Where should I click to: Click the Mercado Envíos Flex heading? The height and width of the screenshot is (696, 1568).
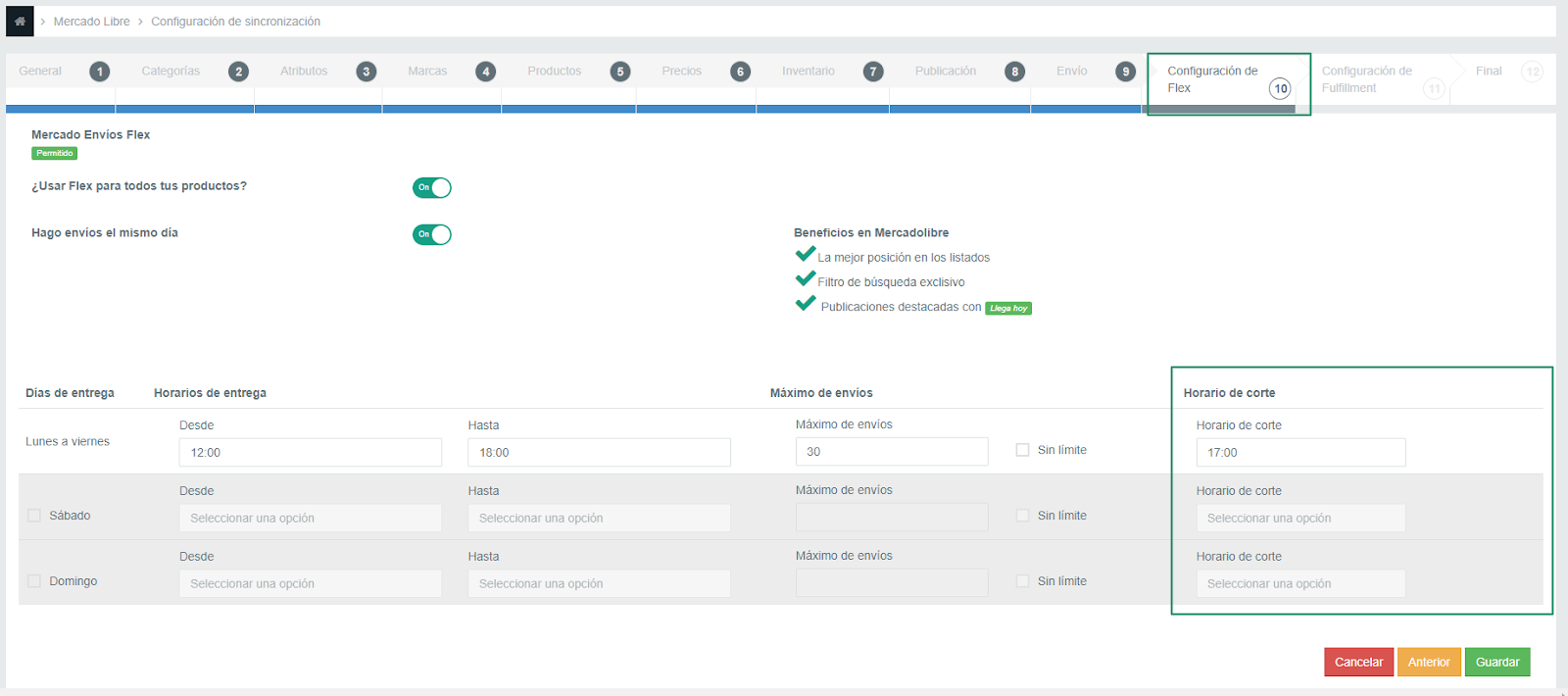90,135
